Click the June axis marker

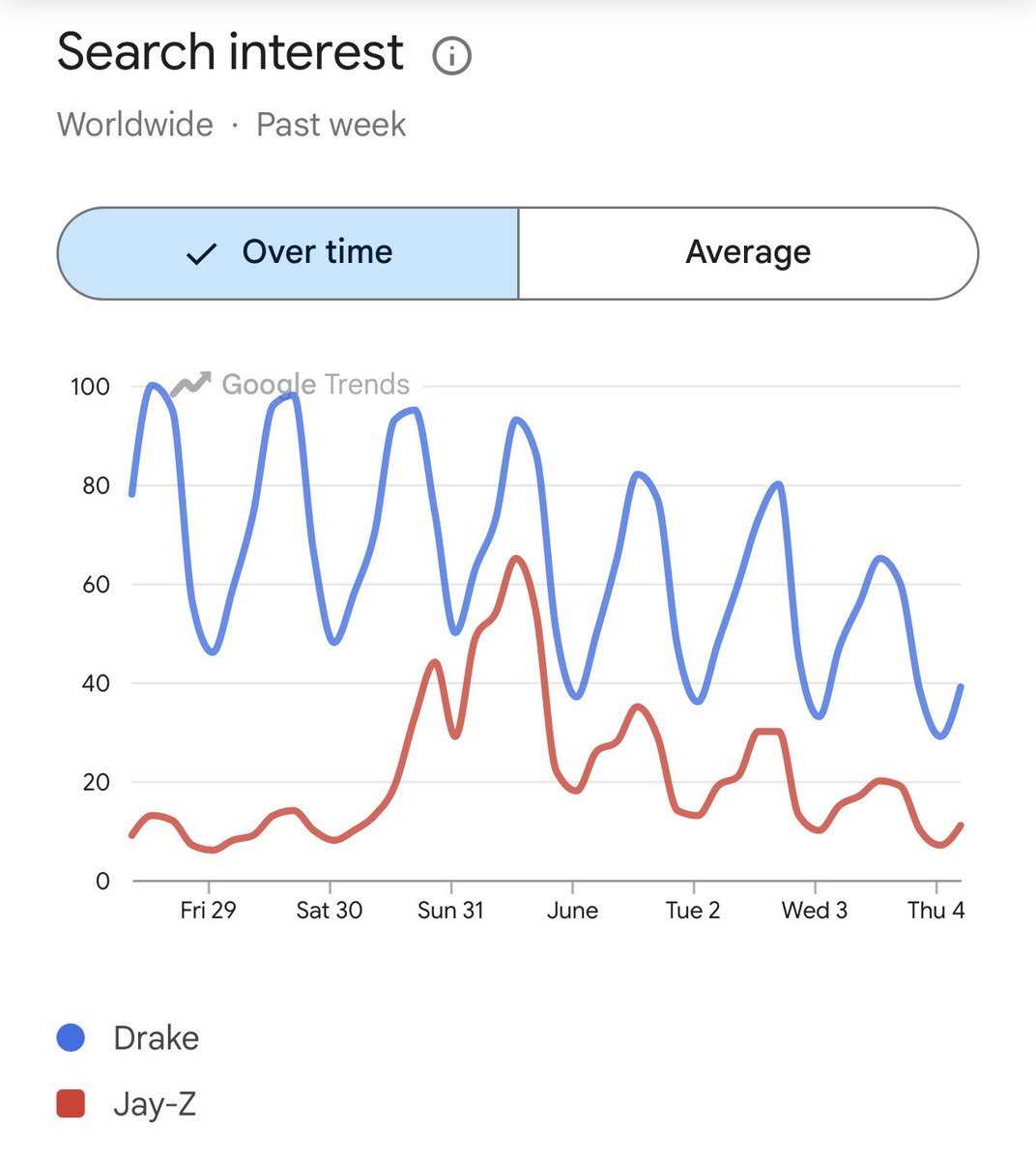(x=572, y=911)
